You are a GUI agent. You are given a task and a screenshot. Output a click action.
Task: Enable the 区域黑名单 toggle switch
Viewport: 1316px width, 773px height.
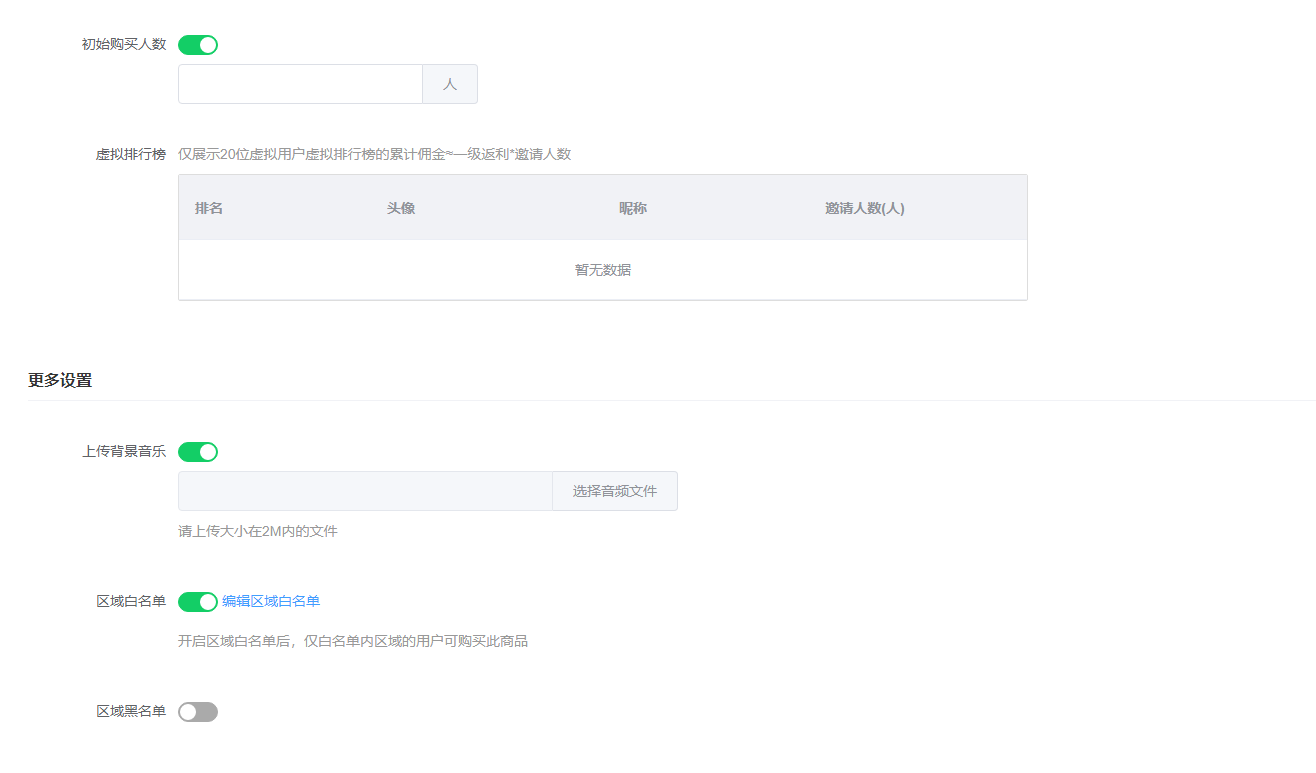(197, 711)
